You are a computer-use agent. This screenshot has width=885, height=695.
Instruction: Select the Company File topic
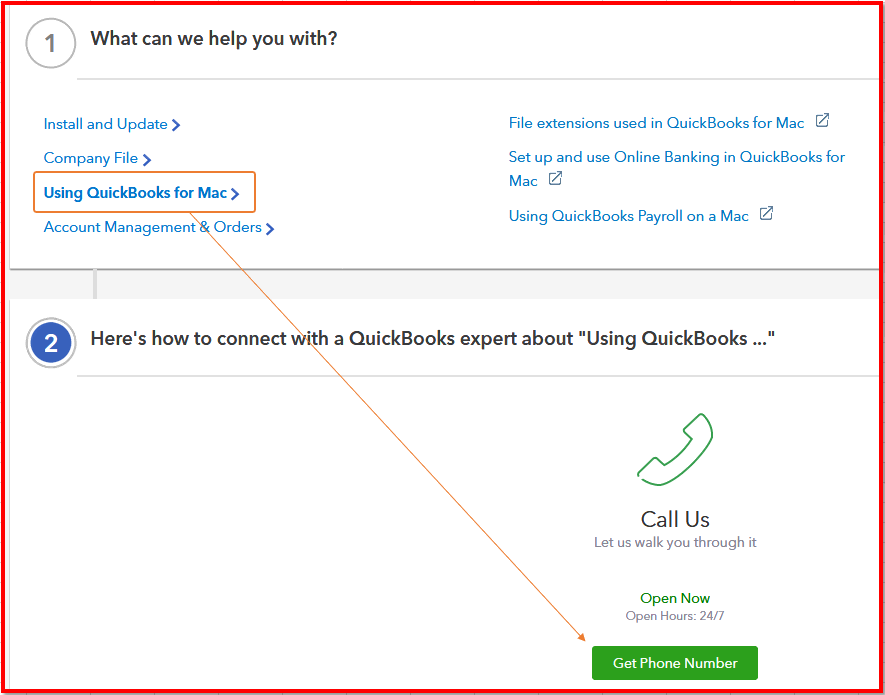coord(91,158)
